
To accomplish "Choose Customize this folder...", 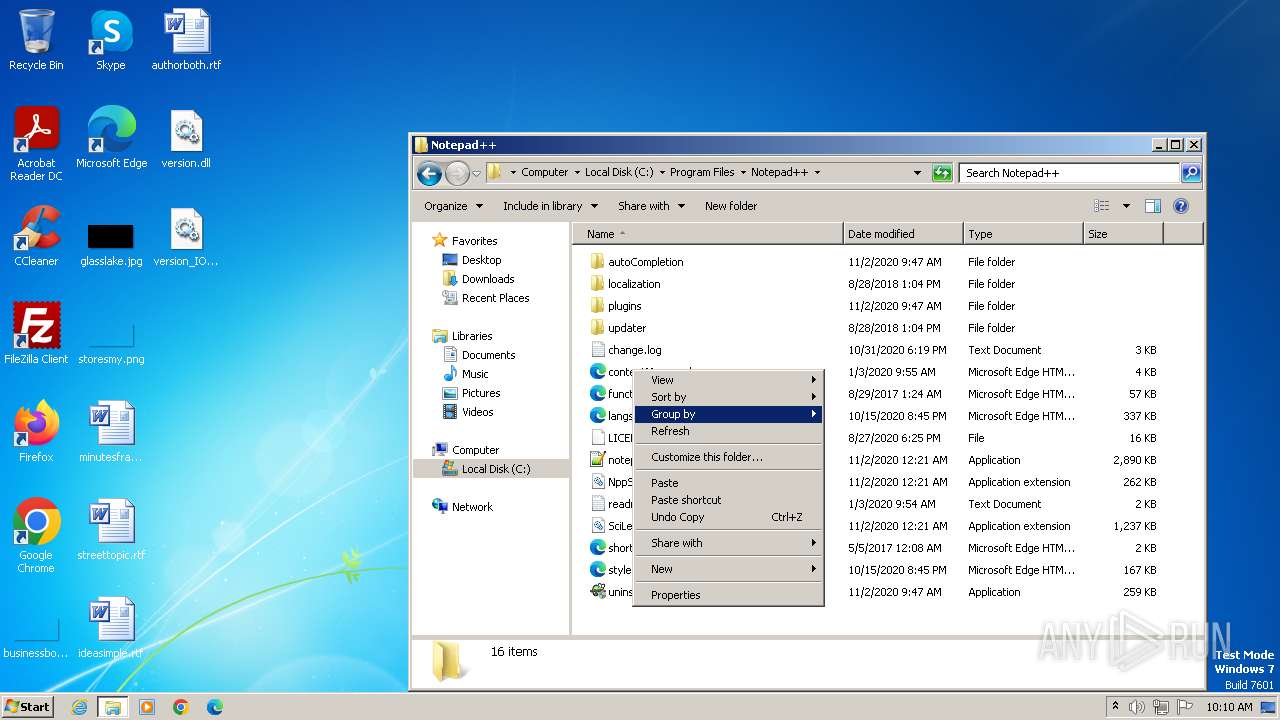I will [x=728, y=457].
